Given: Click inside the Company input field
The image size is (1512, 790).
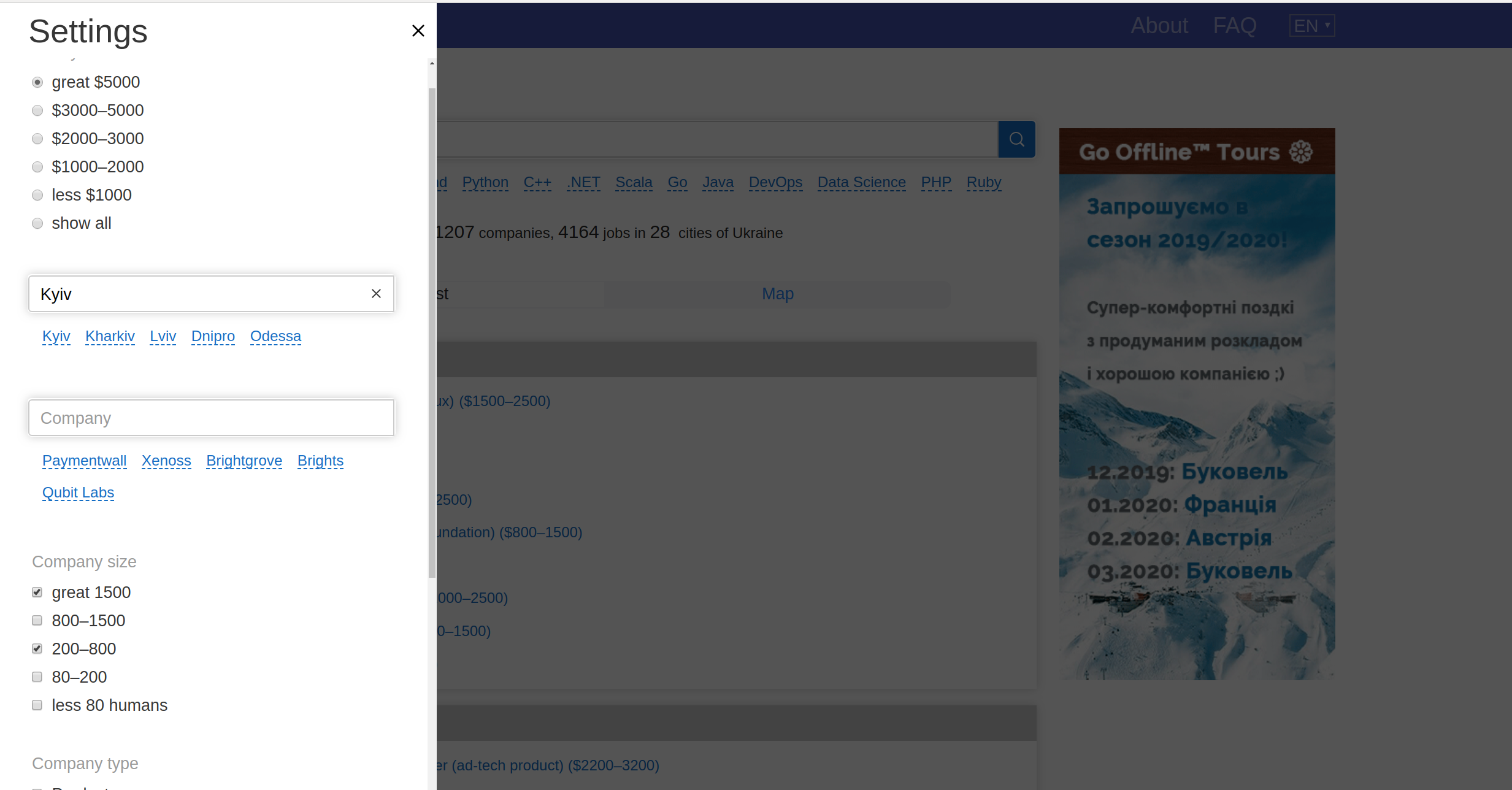Looking at the screenshot, I should point(211,418).
